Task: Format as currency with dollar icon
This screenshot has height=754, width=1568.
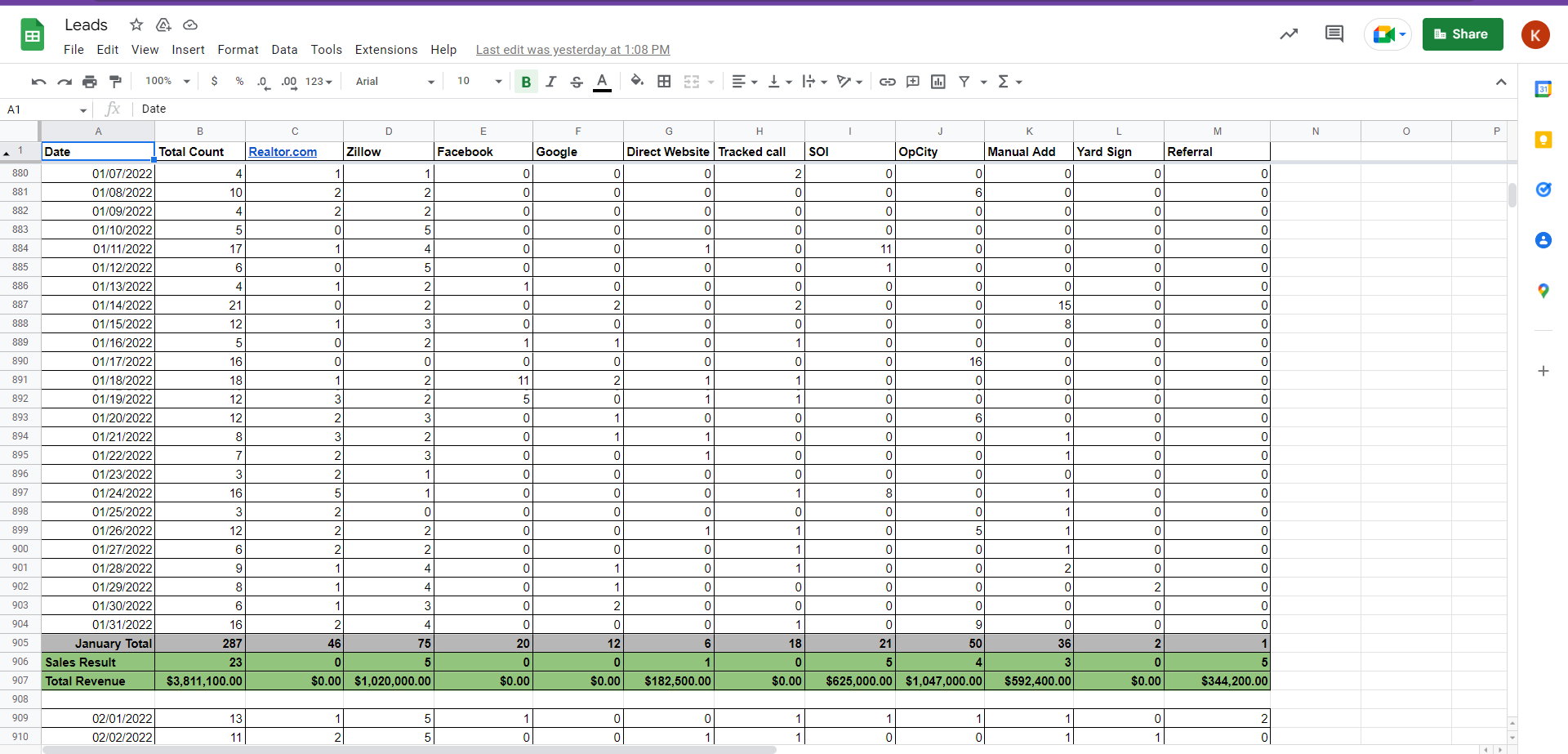Action: [214, 82]
